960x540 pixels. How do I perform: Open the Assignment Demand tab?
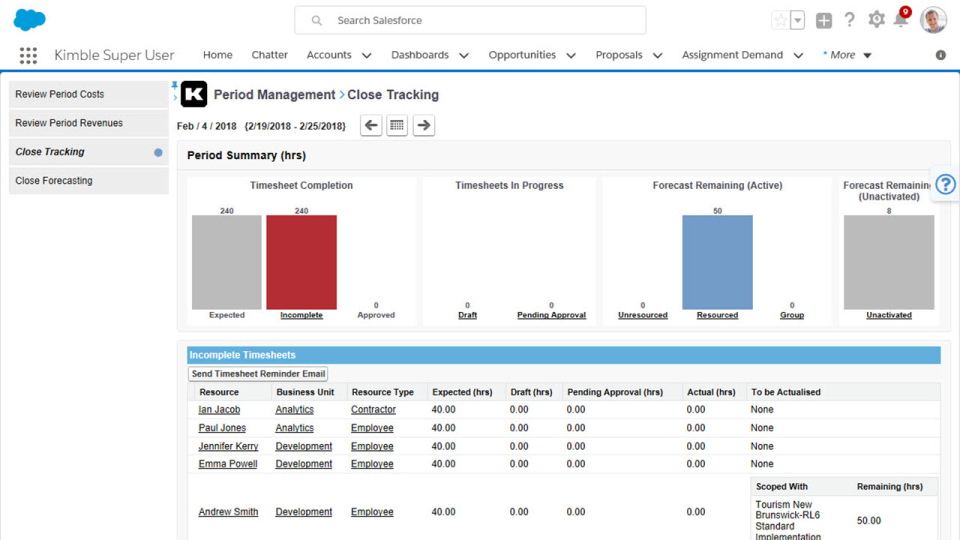732,55
